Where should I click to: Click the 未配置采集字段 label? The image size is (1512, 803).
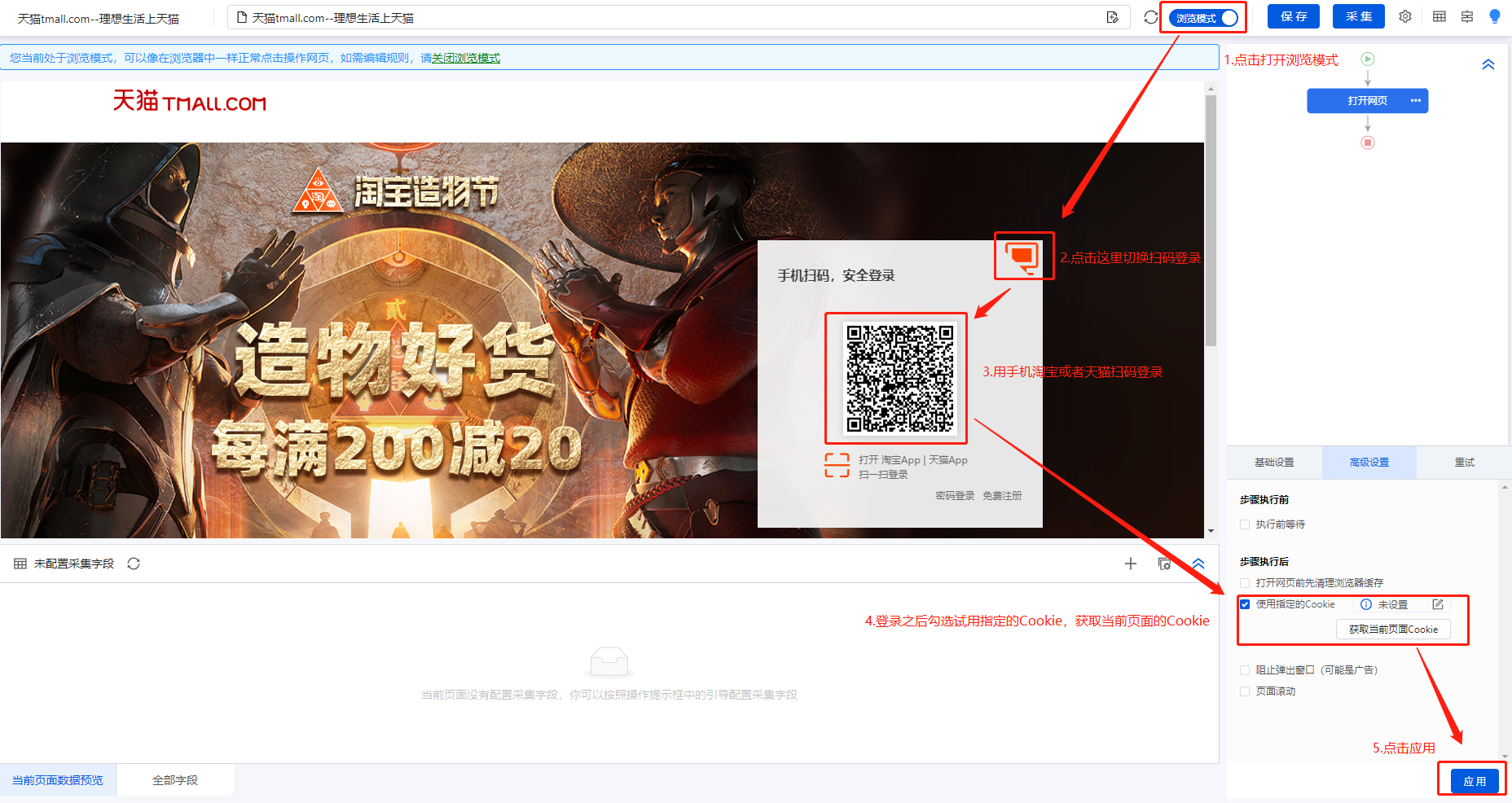tap(74, 564)
